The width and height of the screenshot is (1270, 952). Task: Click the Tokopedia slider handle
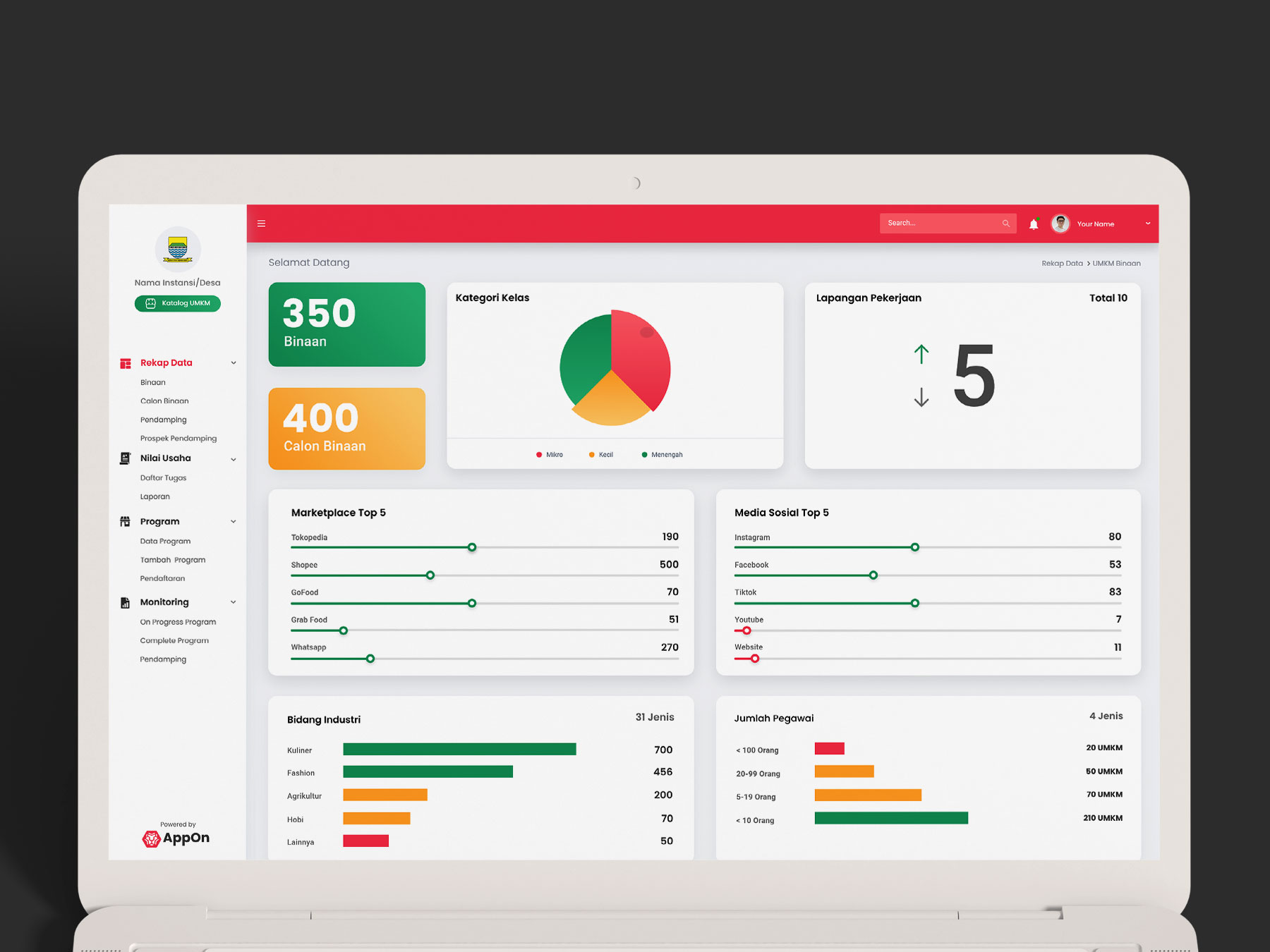click(x=472, y=547)
